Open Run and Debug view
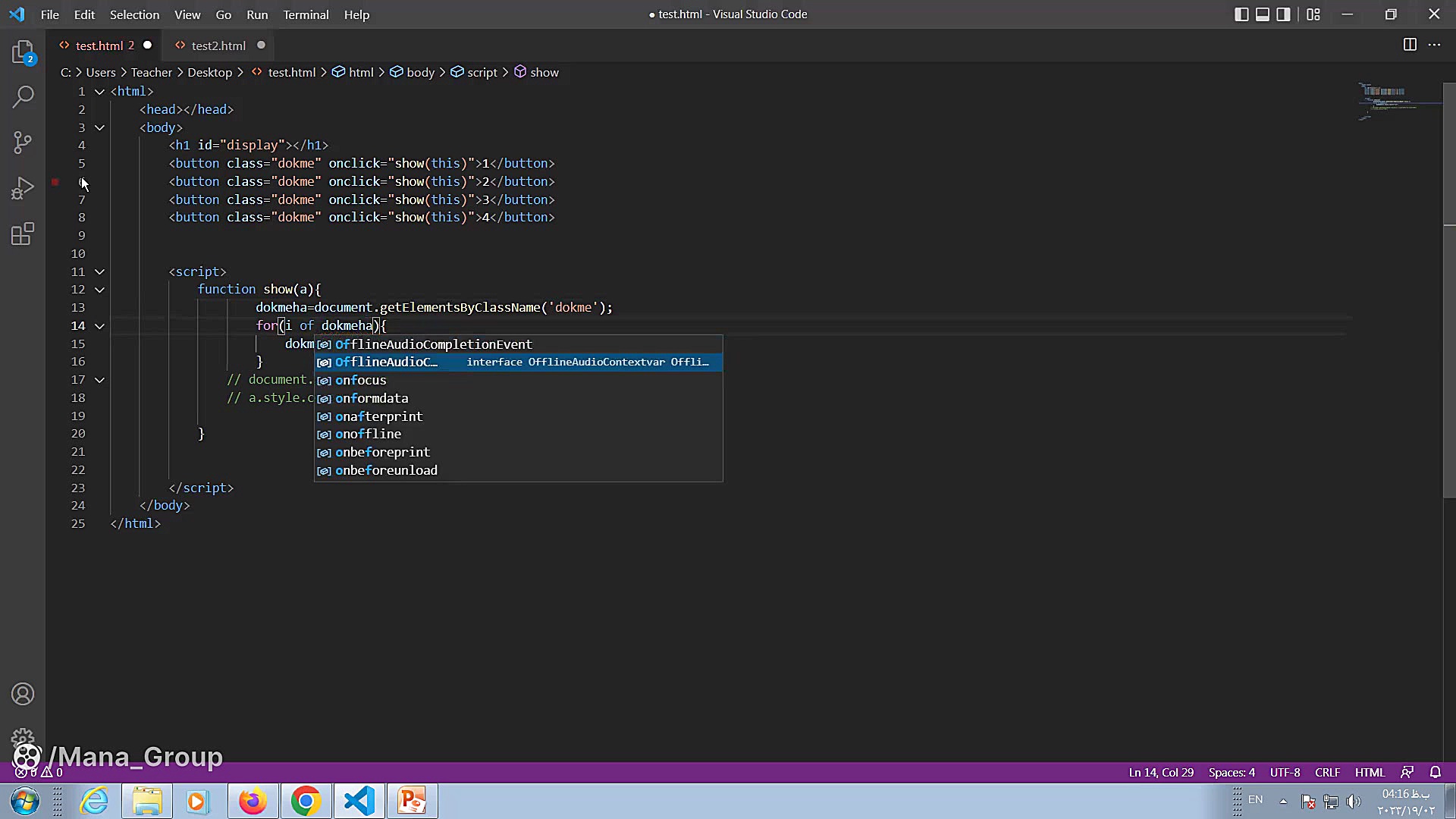 [23, 187]
